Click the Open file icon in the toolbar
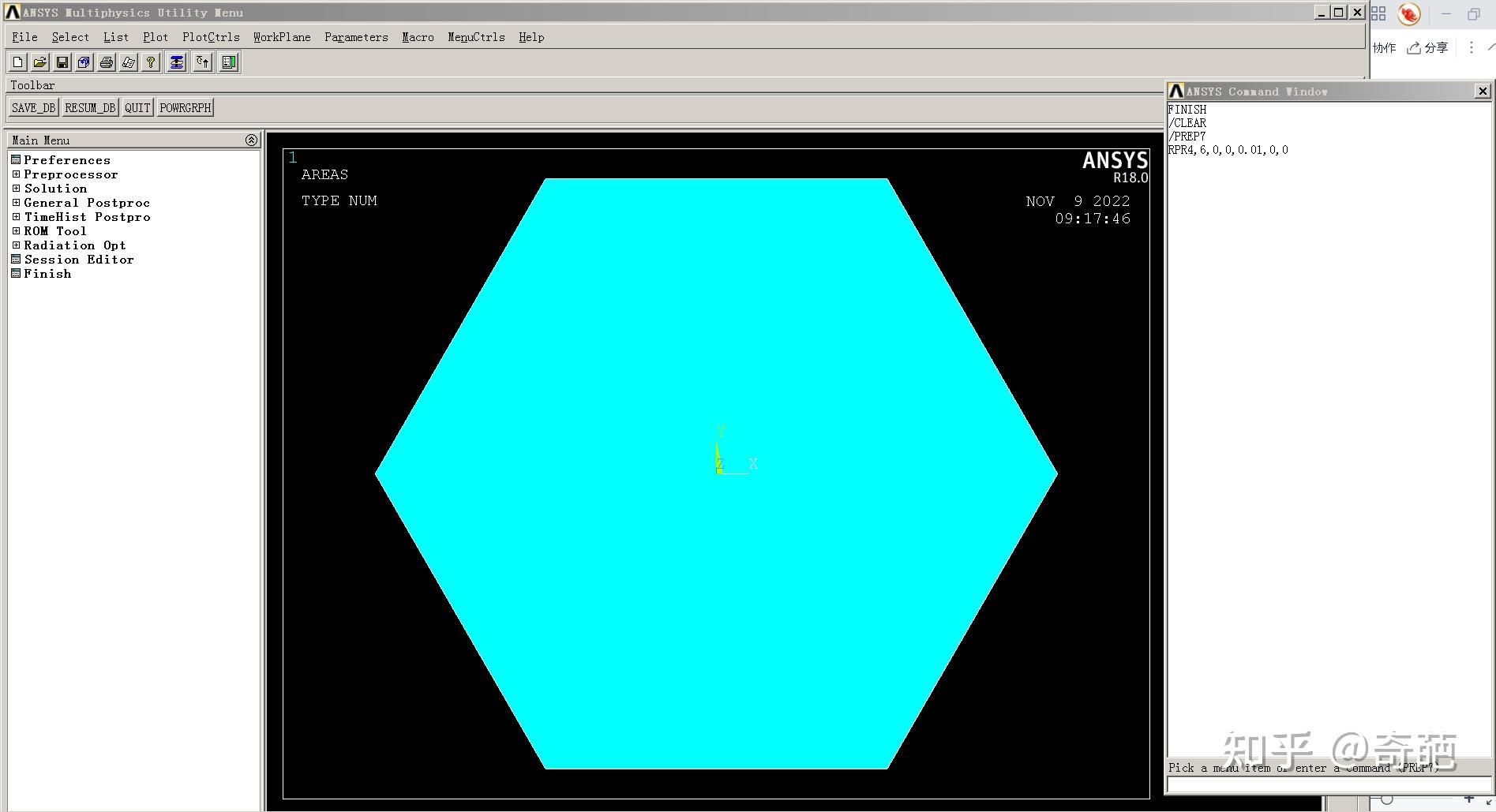The height and width of the screenshot is (812, 1496). click(39, 62)
